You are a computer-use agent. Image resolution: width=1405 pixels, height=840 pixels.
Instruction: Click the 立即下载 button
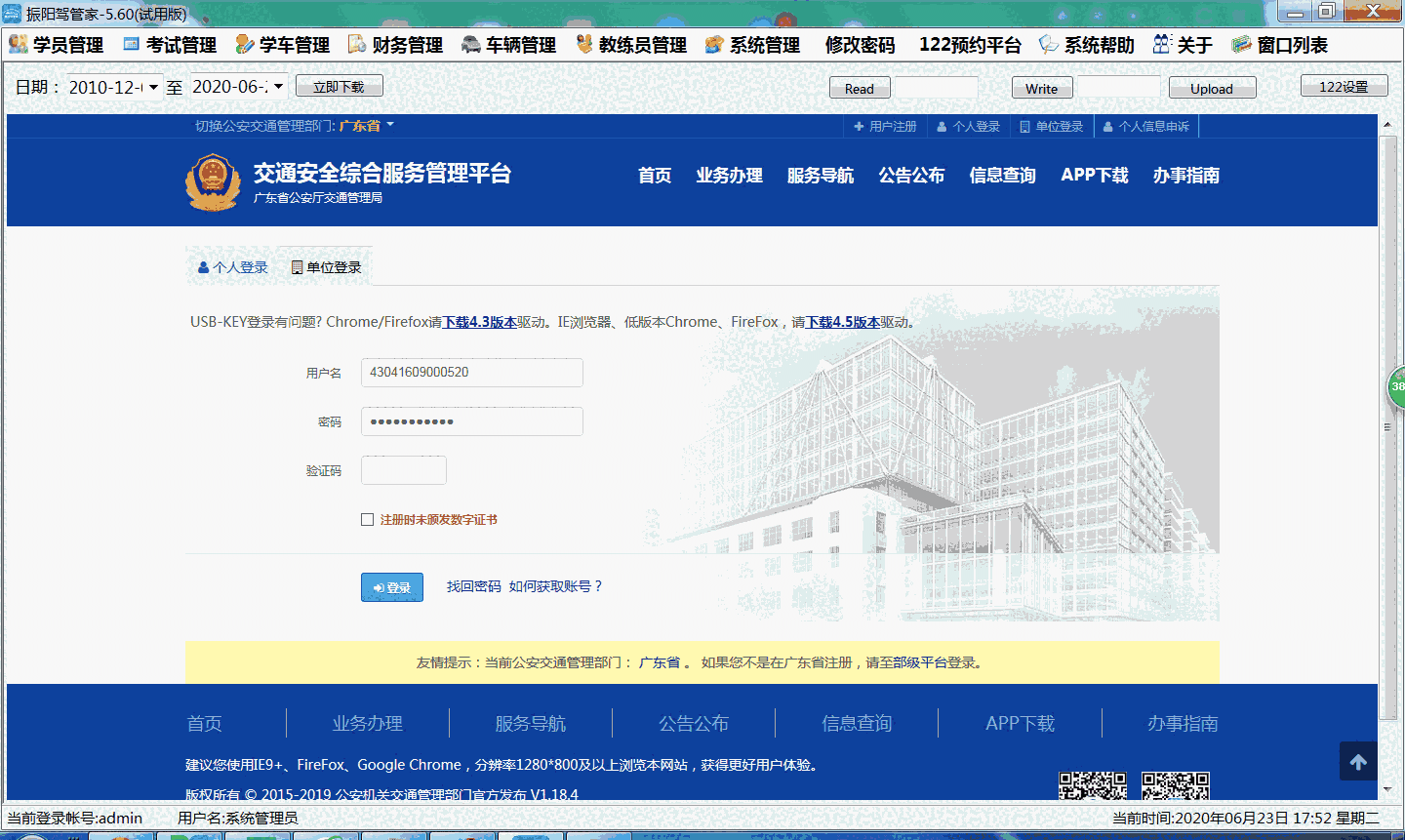coord(340,87)
